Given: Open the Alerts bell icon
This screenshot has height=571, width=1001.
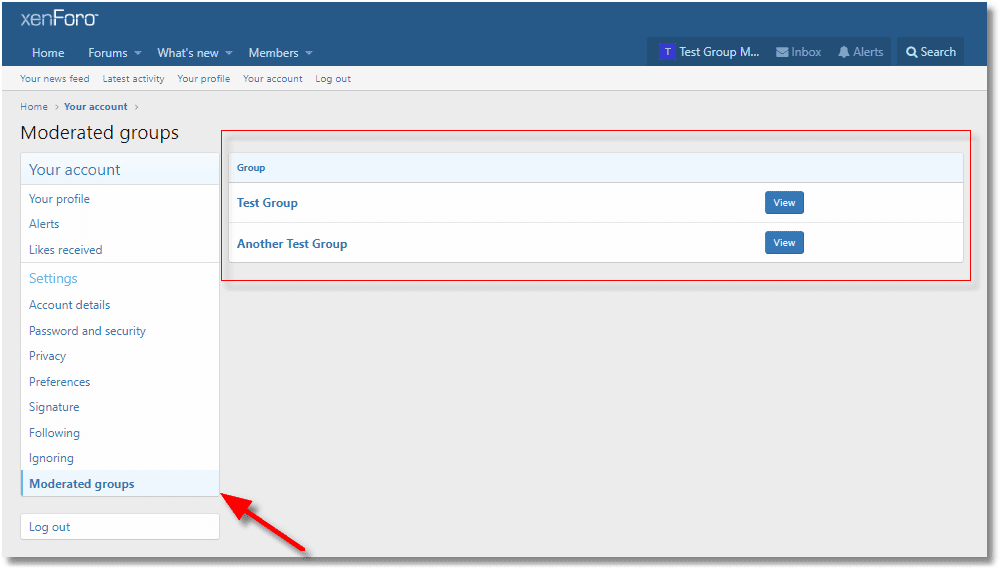Looking at the screenshot, I should click(x=843, y=52).
